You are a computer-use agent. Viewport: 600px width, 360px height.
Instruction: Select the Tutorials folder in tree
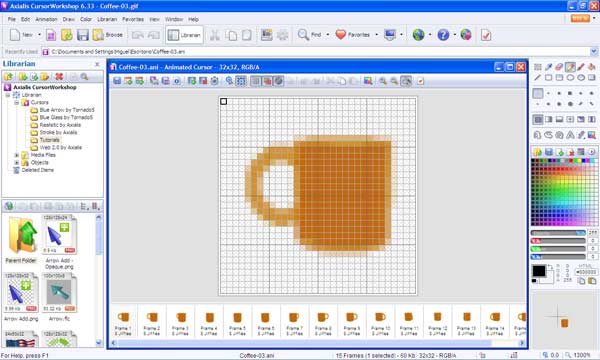[49, 140]
